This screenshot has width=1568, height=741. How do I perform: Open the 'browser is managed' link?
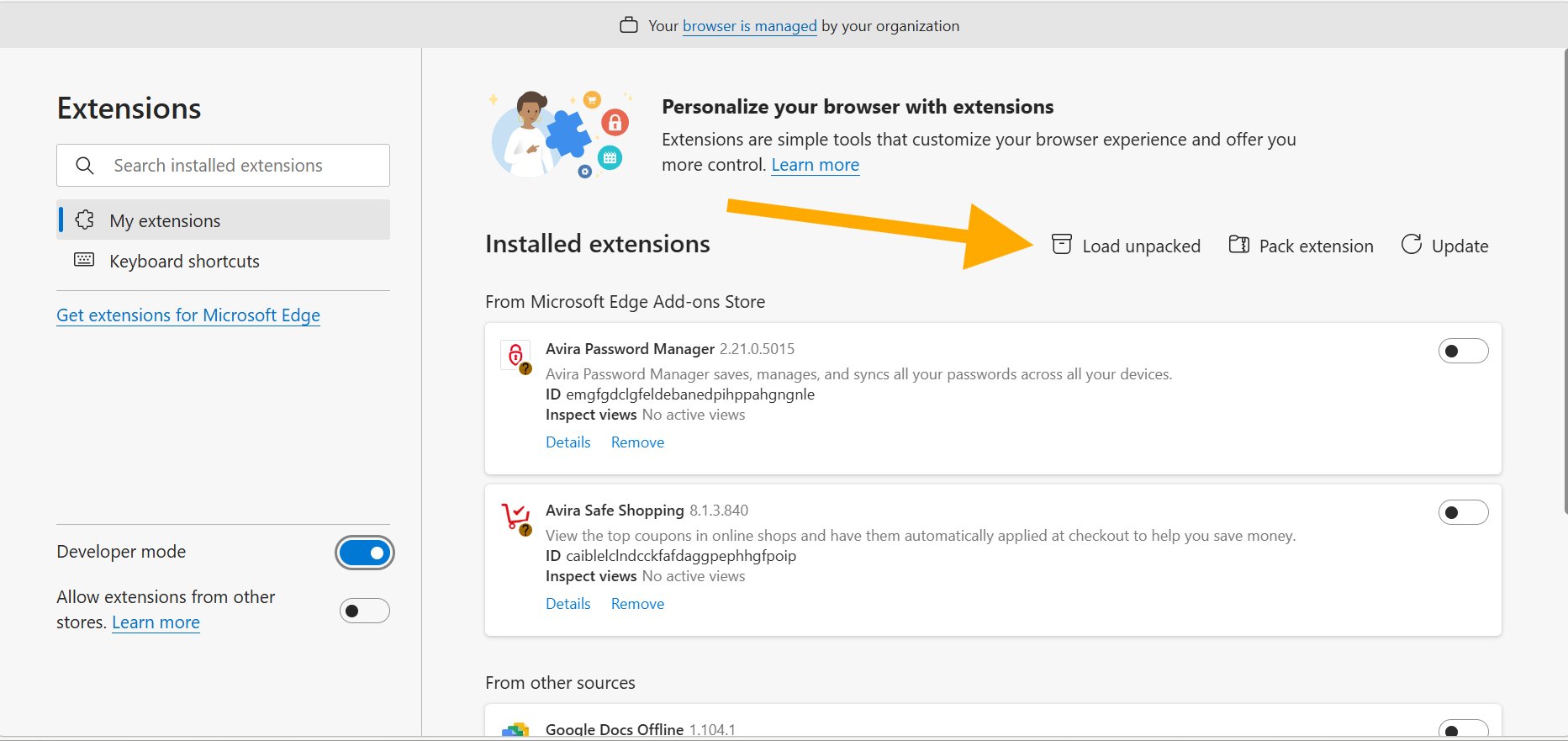tap(750, 26)
